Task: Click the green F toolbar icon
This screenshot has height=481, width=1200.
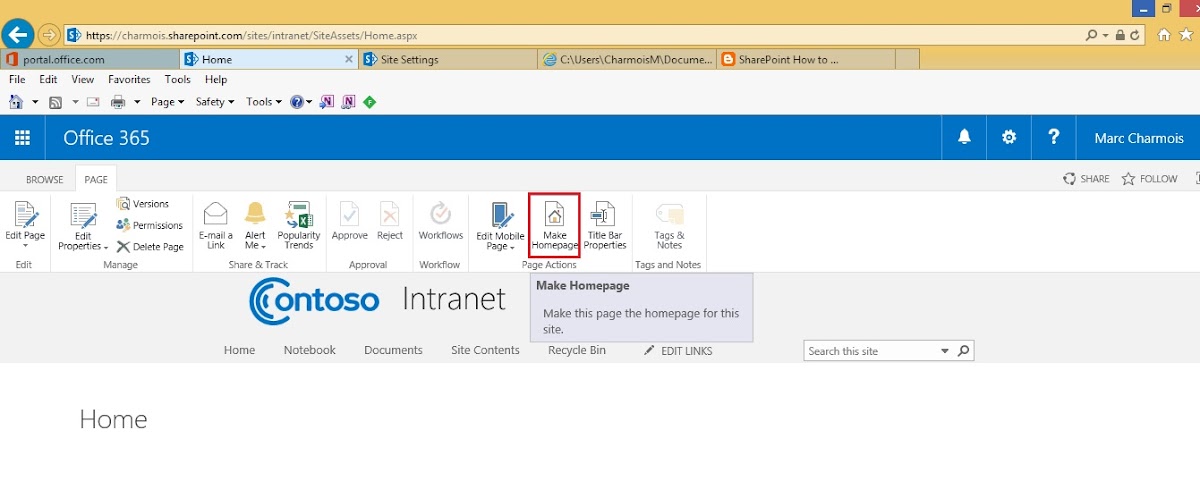Action: tap(369, 102)
